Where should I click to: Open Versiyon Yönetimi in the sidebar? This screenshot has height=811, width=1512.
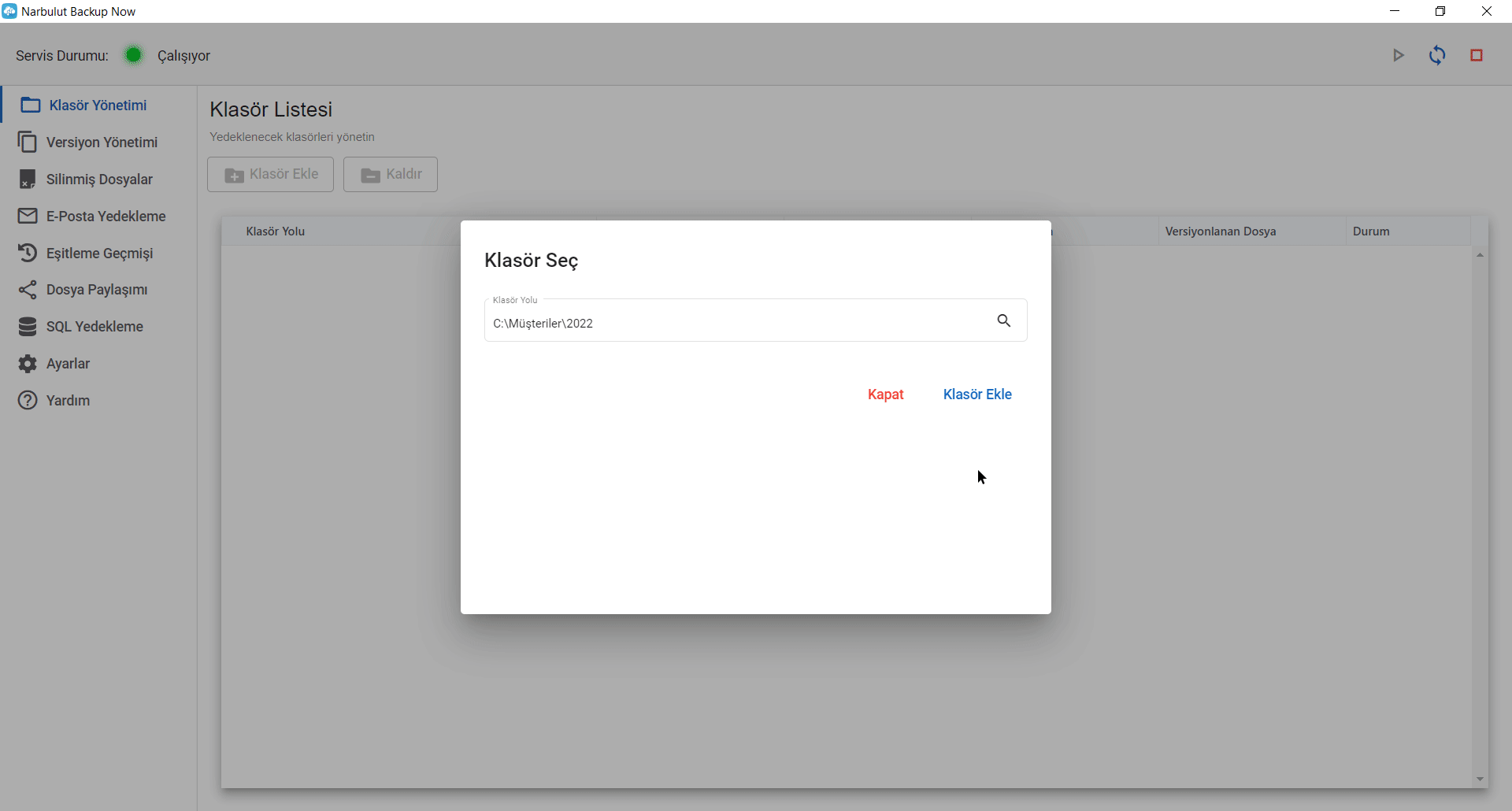[x=98, y=143]
